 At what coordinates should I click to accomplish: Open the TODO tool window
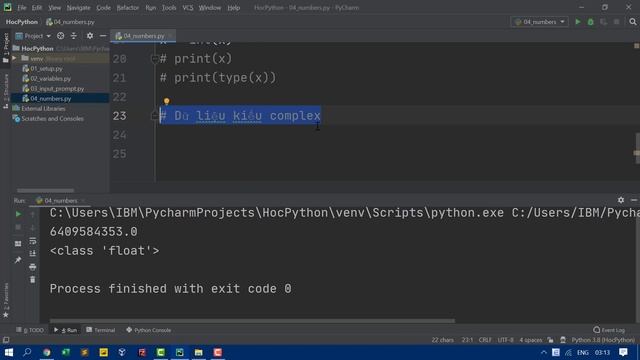coord(30,330)
